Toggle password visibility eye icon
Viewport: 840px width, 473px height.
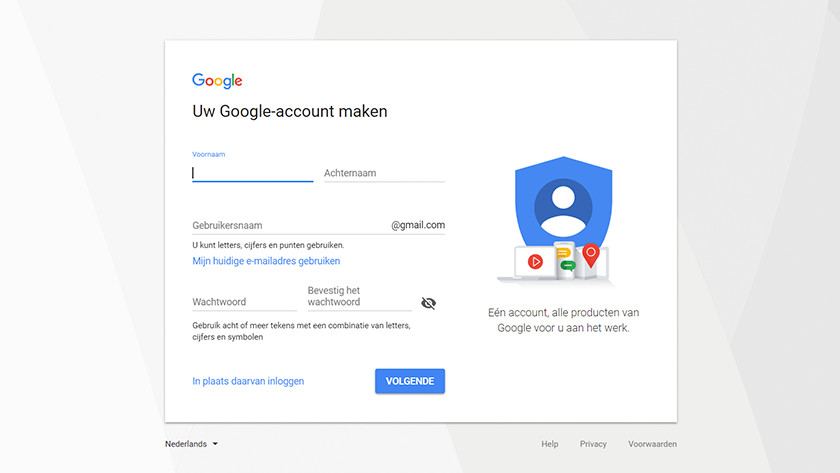click(428, 303)
